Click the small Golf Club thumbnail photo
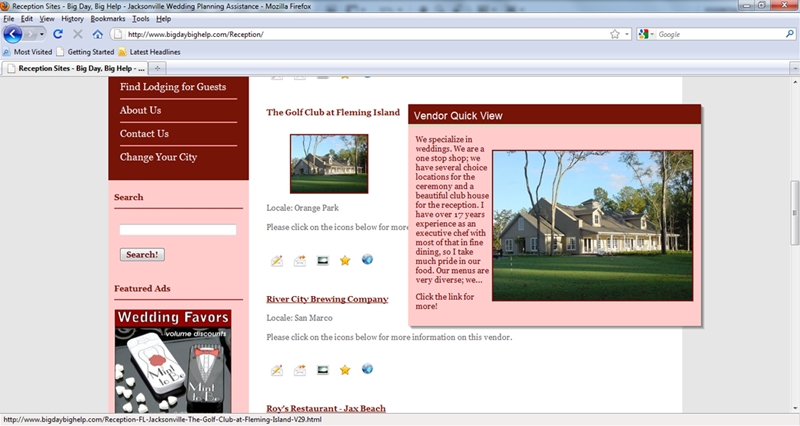The height and width of the screenshot is (426, 800). point(329,164)
